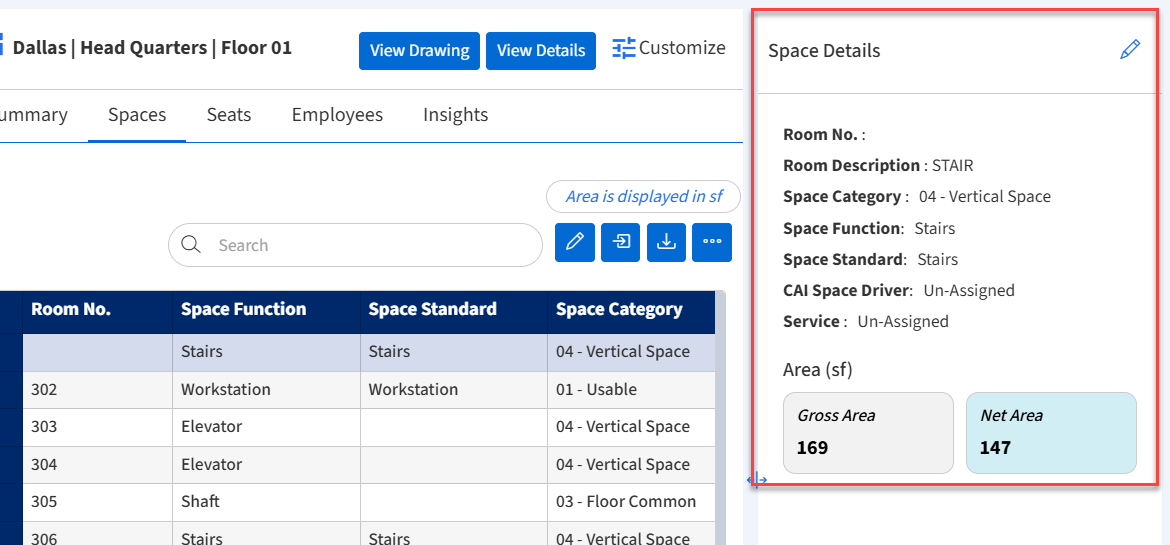Click the Space Category column header

pos(619,310)
